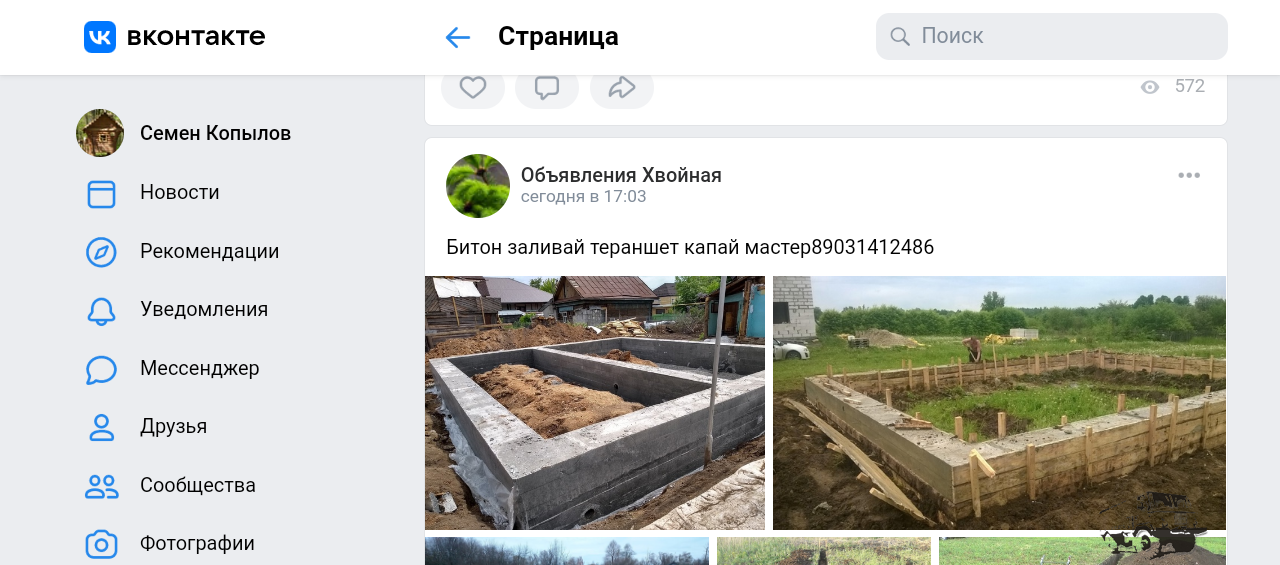Open the wooden formwork photo

tap(999, 403)
